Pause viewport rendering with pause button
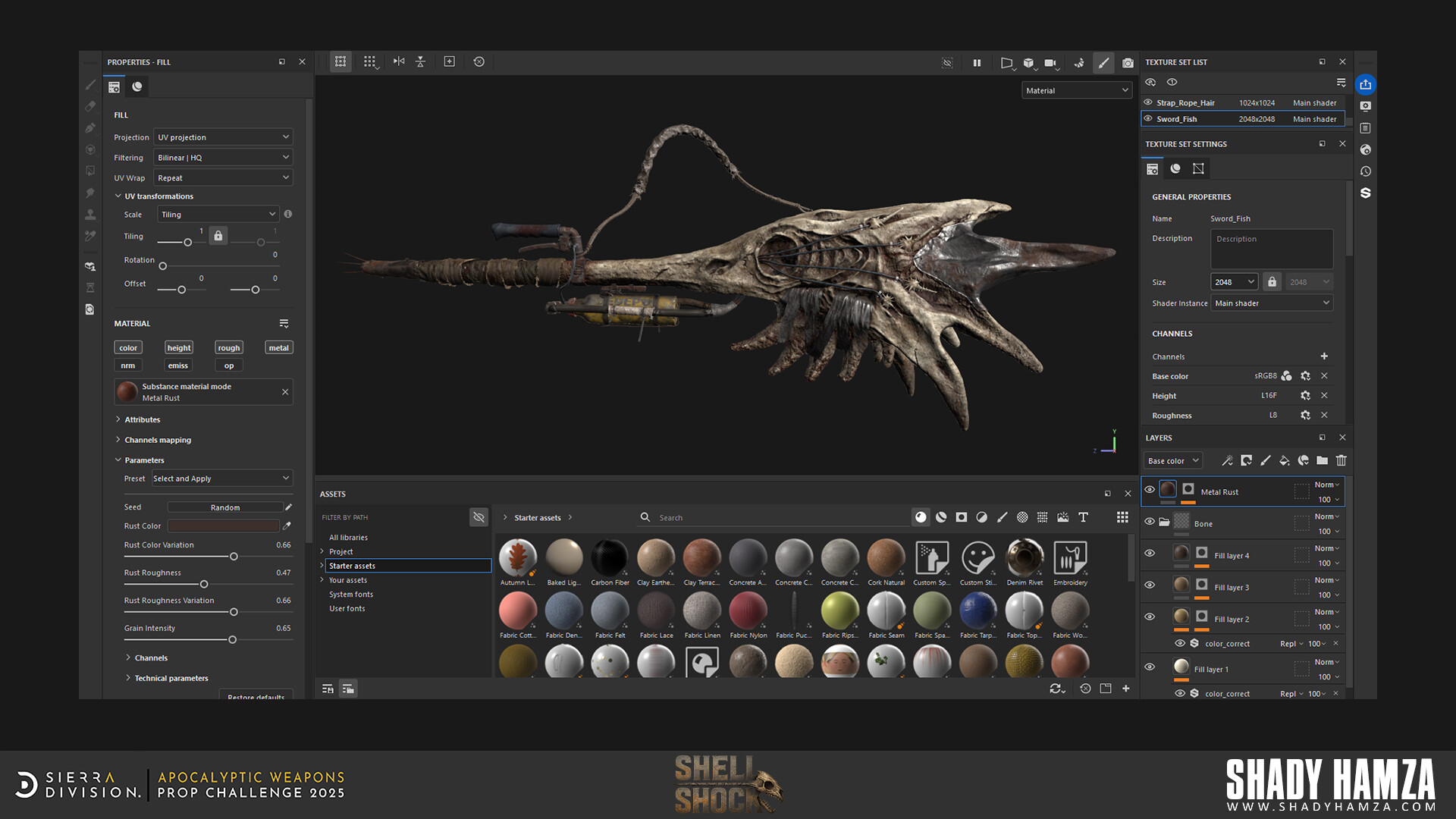The image size is (1456, 819). 977,63
